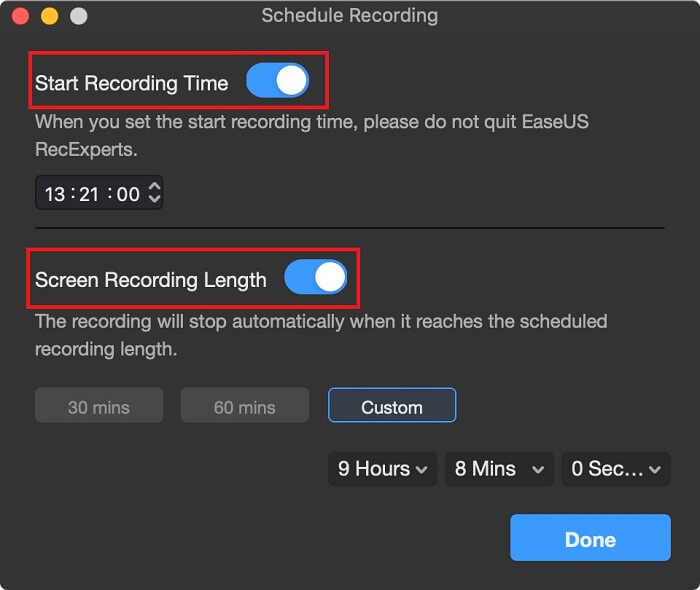Click the chevron beside 9 Hours
The image size is (700, 590).
(x=421, y=470)
